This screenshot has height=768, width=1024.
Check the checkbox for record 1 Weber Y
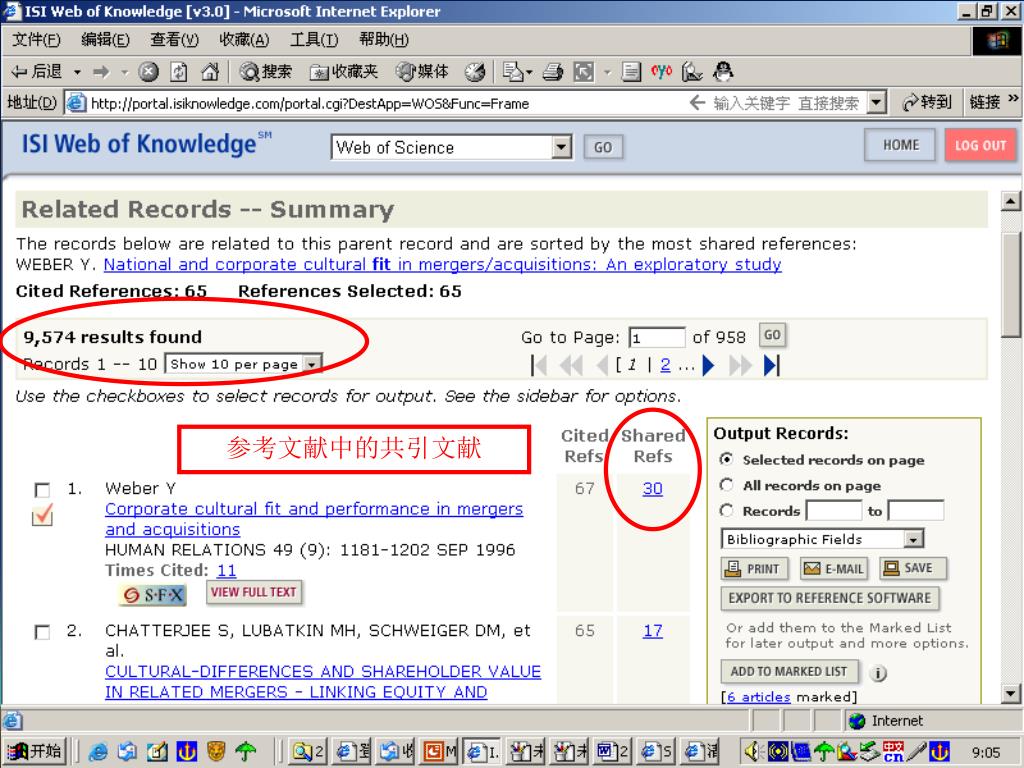[42, 490]
